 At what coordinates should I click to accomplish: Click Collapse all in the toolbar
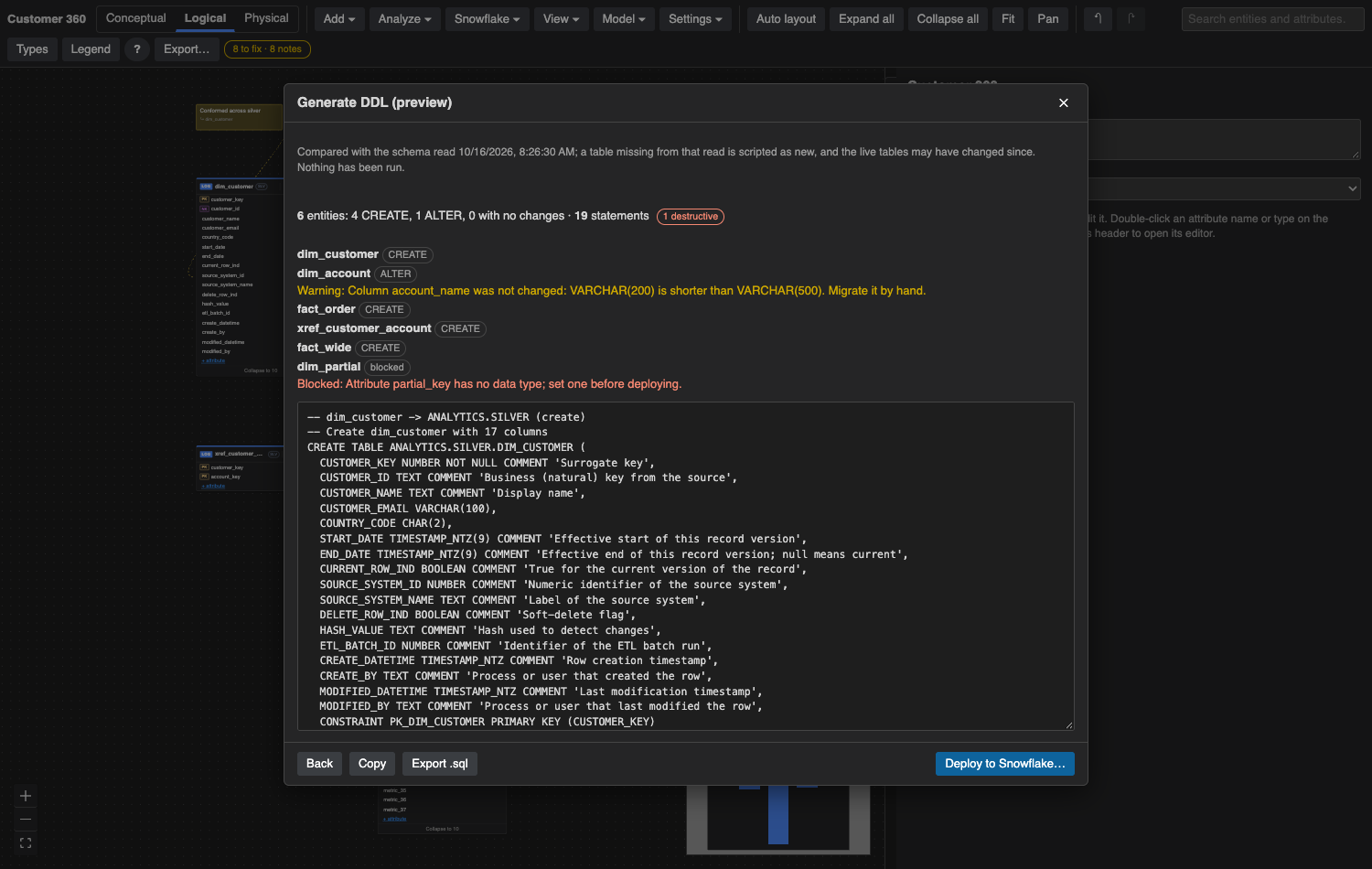coord(948,19)
